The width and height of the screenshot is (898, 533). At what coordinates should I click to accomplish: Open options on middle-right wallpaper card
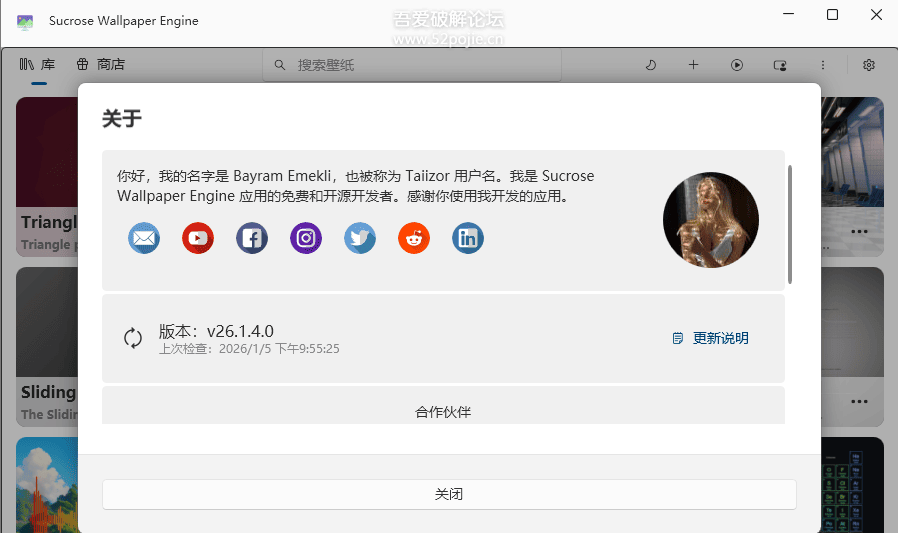859,401
